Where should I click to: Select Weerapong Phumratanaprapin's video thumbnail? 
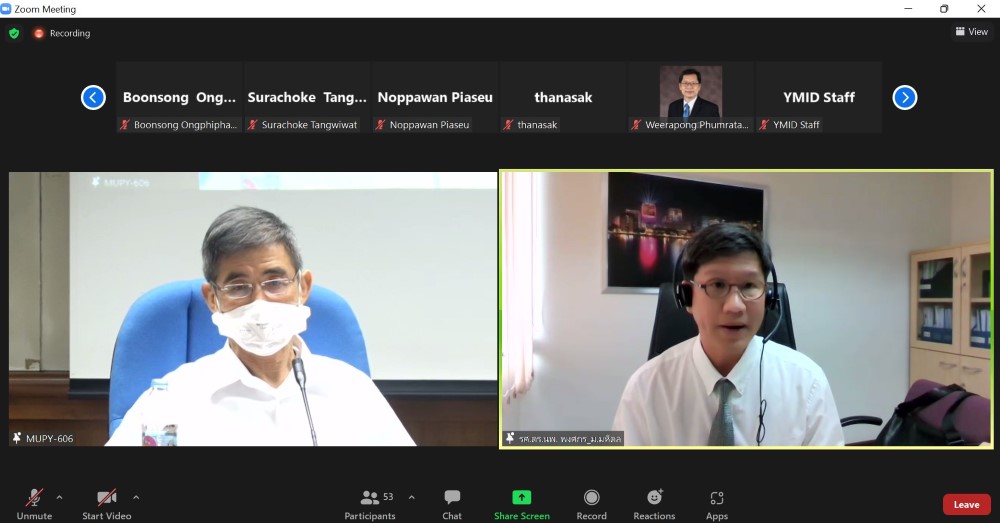(x=690, y=94)
